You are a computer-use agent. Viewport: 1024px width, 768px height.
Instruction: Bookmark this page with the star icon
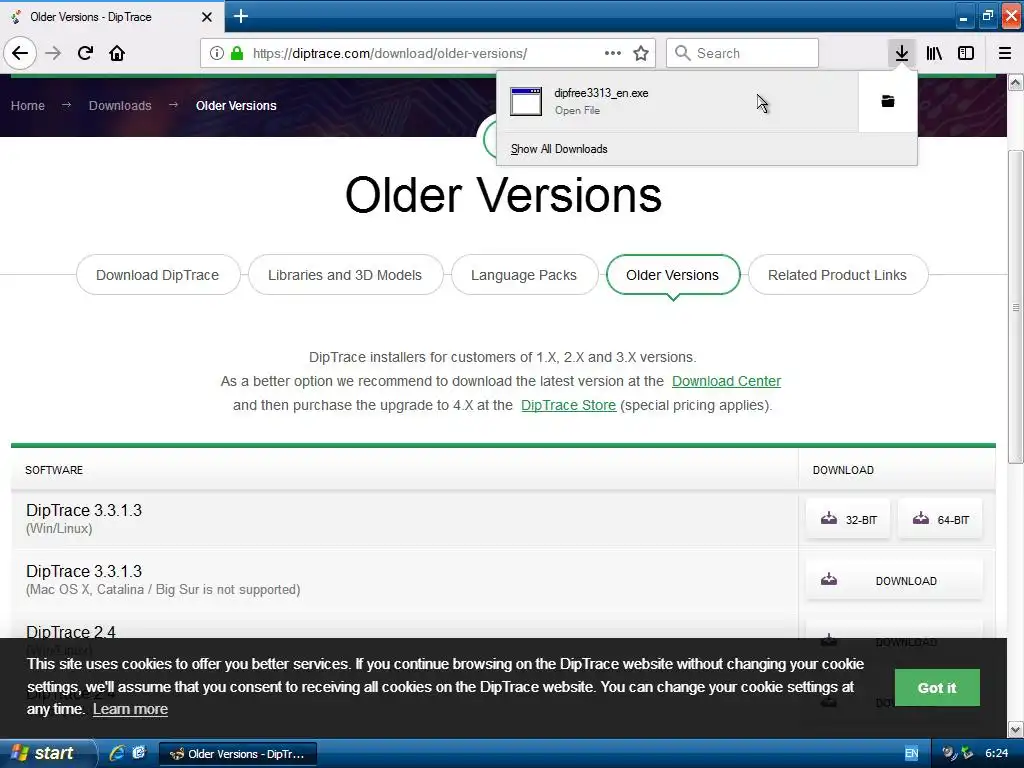[x=641, y=53]
